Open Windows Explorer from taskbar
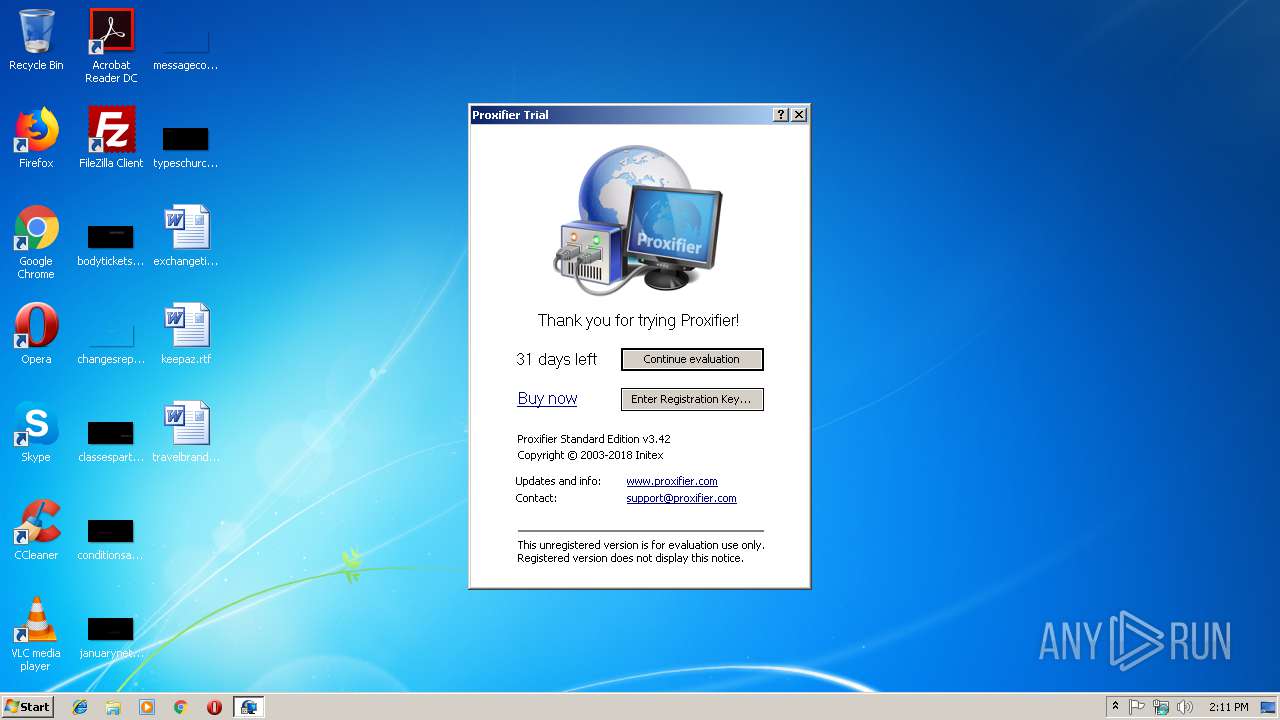The height and width of the screenshot is (720, 1280). [113, 707]
